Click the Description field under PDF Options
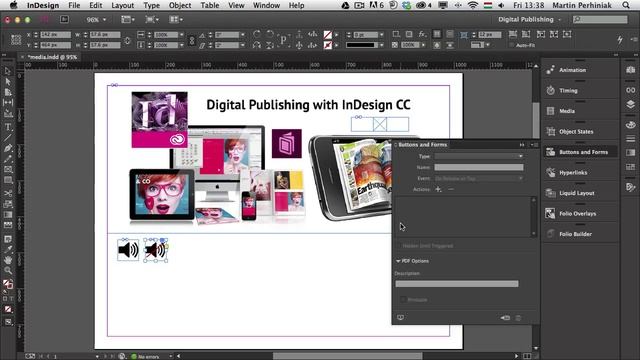640x360 pixels. coord(457,284)
